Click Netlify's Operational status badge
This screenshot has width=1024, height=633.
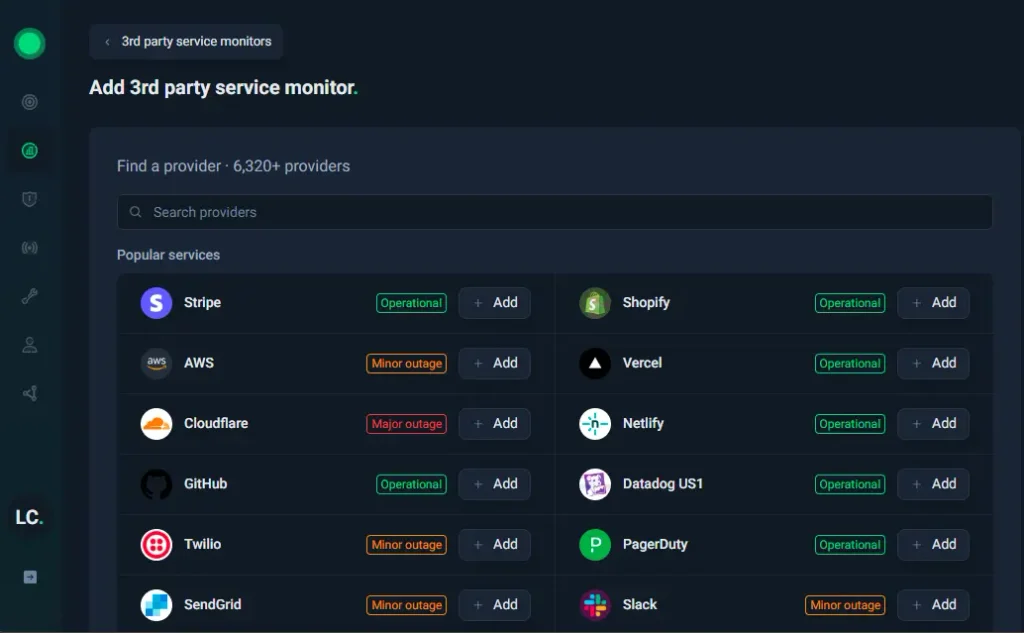pyautogui.click(x=850, y=424)
